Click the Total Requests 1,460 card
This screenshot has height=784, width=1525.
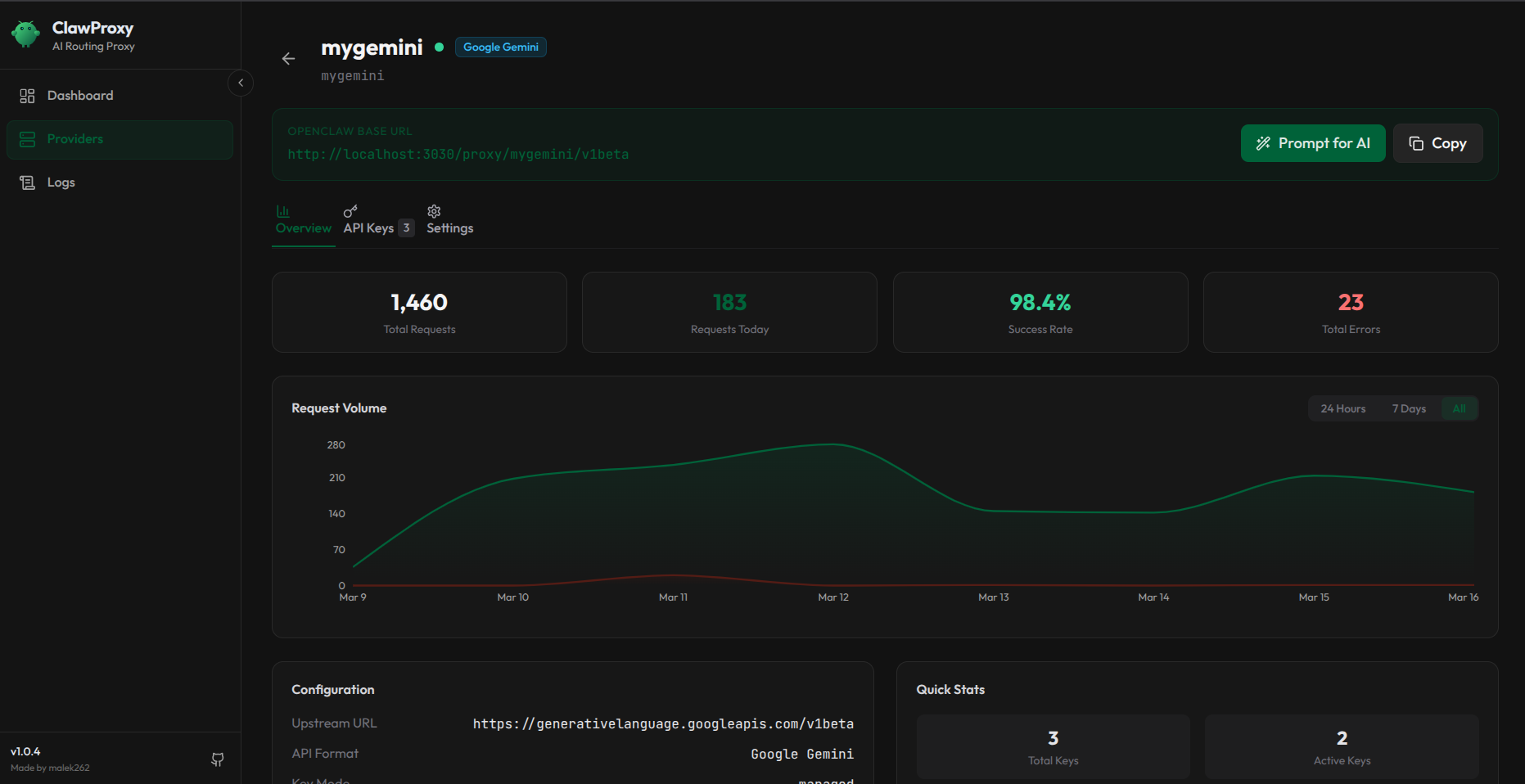pyautogui.click(x=419, y=313)
